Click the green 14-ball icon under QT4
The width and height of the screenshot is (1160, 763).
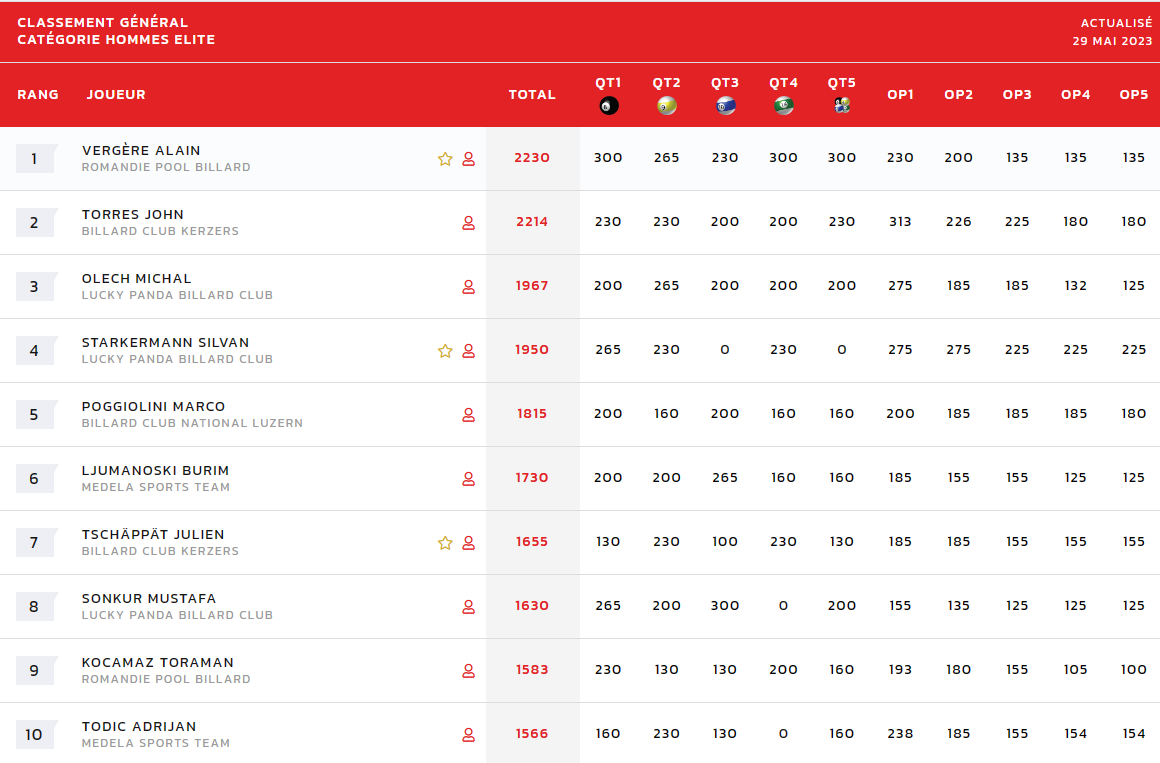coord(784,106)
